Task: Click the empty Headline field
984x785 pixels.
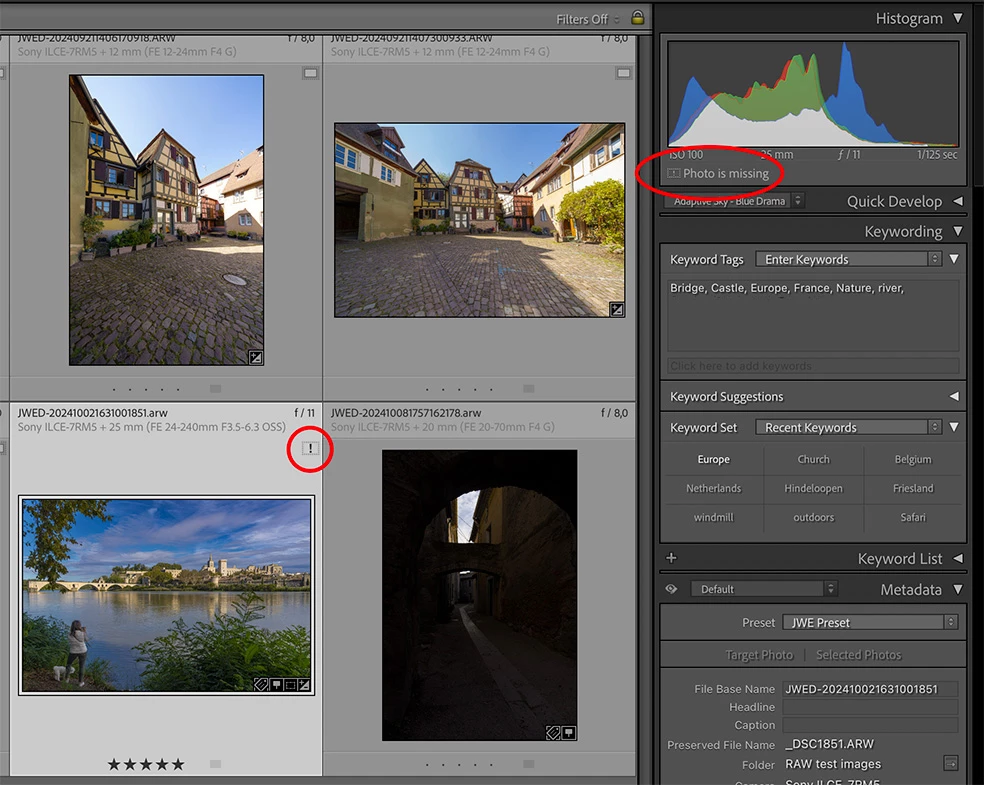Action: pos(870,707)
